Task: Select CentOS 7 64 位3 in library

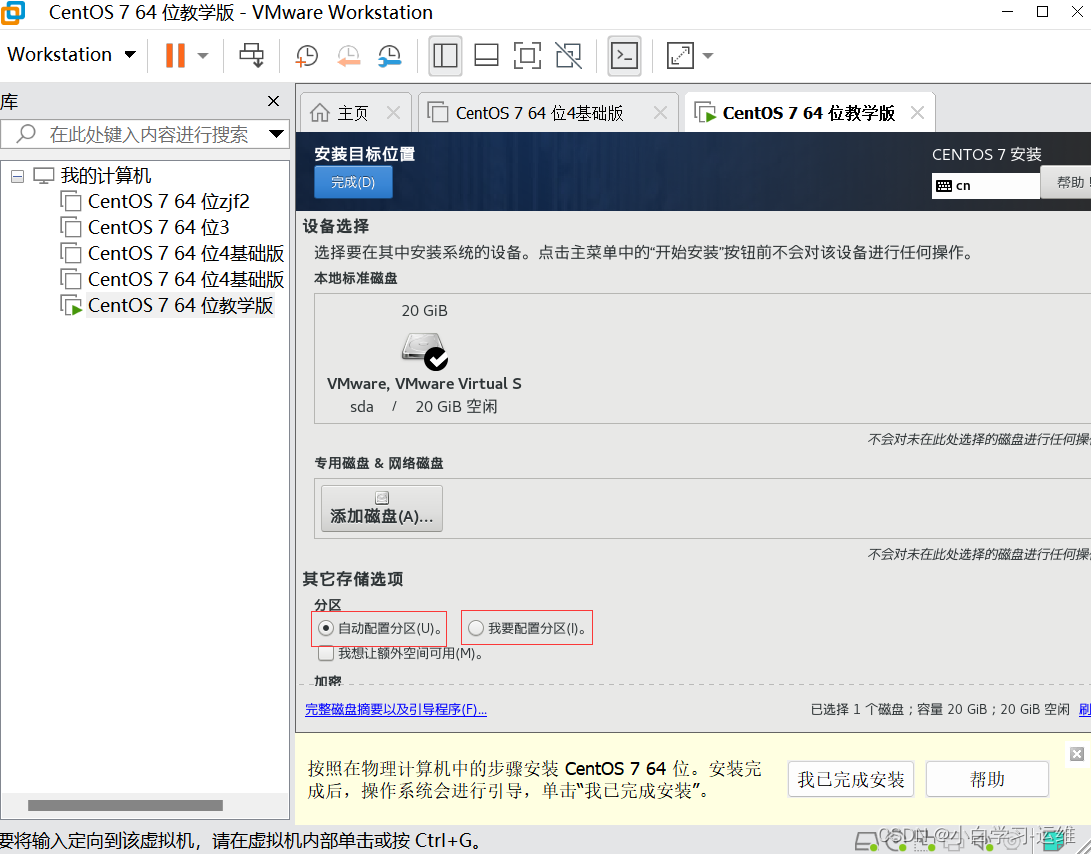Action: tap(159, 227)
